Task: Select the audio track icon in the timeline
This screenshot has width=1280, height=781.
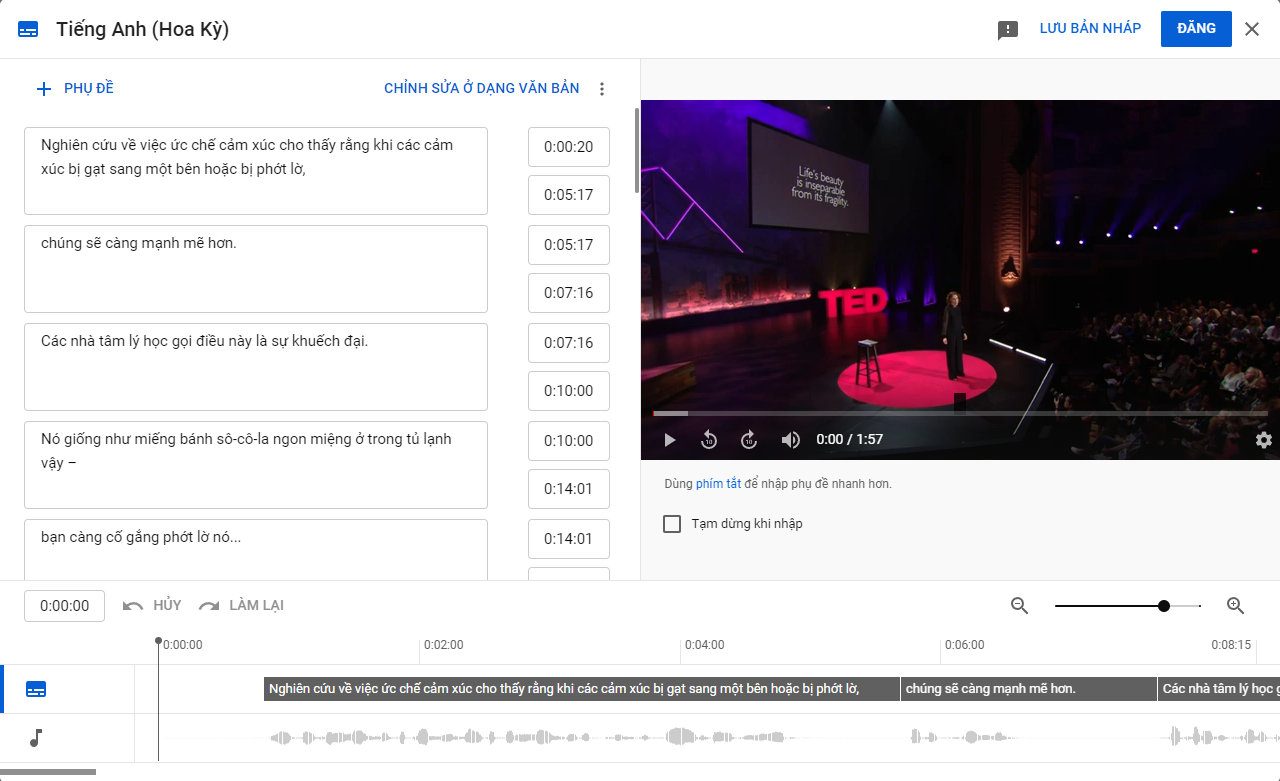Action: click(36, 739)
